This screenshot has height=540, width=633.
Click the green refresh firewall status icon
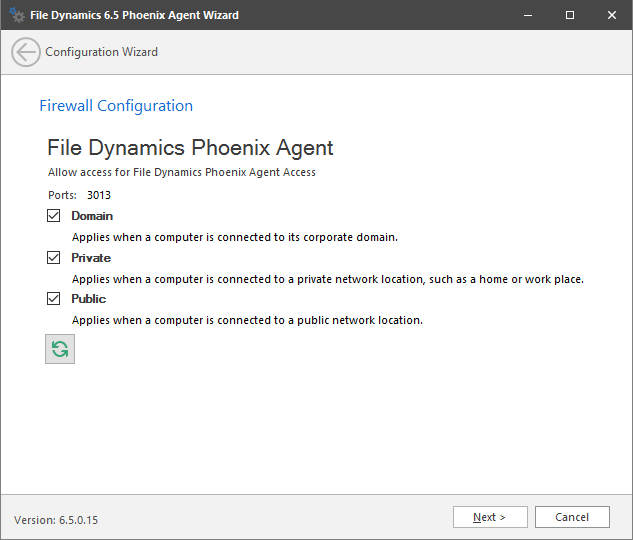coord(60,349)
